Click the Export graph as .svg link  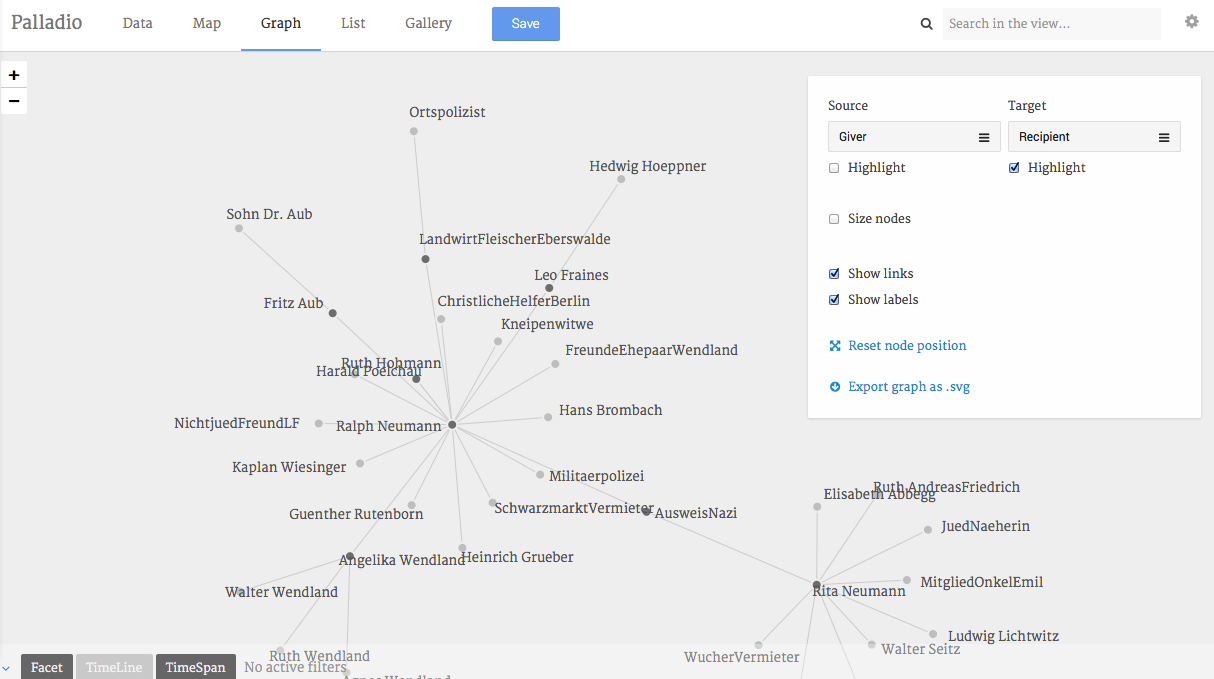(x=908, y=386)
